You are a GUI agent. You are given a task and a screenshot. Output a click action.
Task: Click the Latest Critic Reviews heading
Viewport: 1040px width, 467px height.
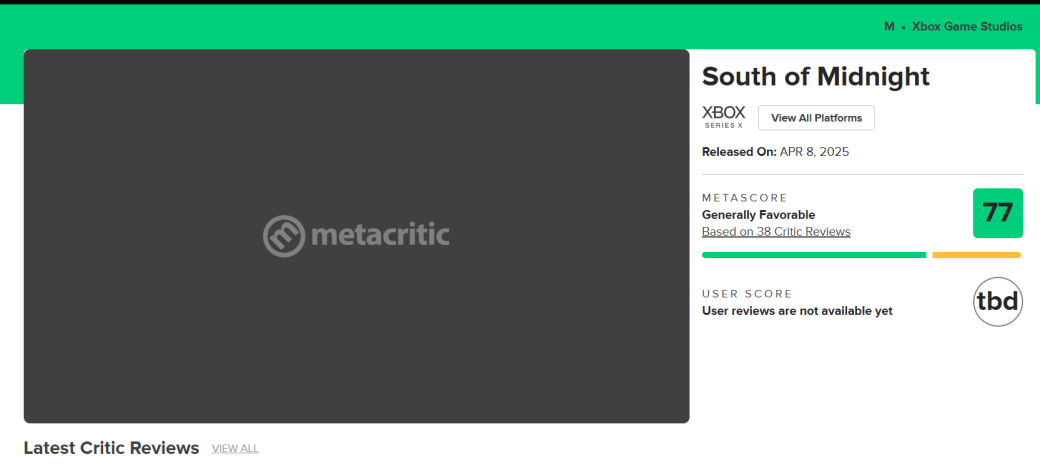(x=111, y=448)
